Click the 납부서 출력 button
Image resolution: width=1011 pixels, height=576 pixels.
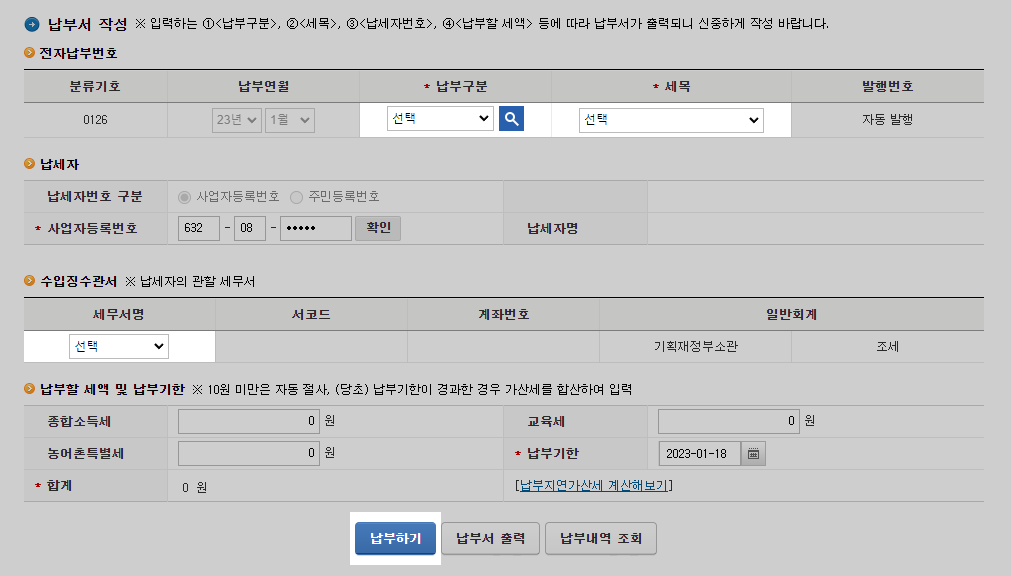(491, 538)
